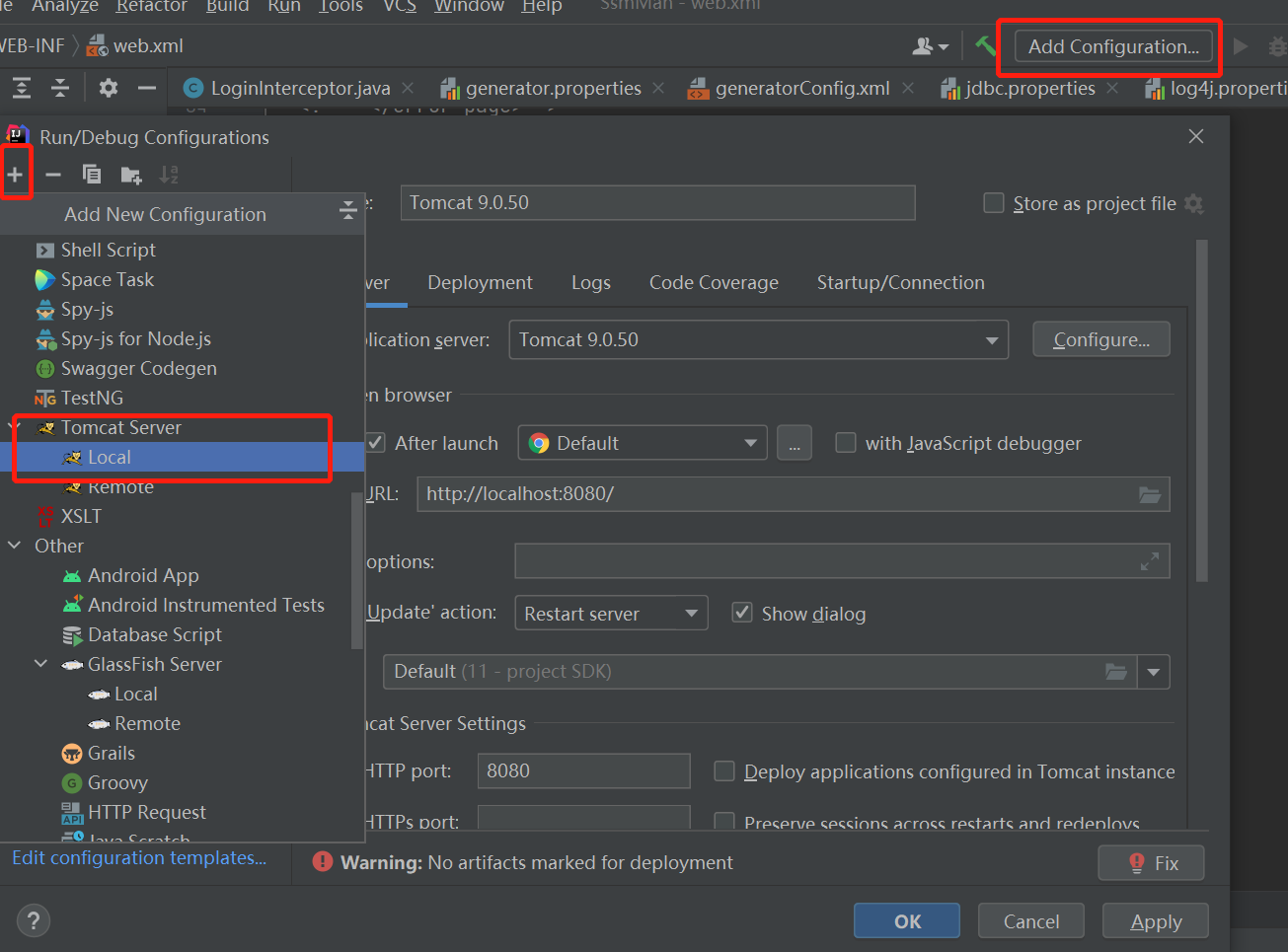Open the settings gear in tool window
Screen dimensions: 1288x952
109,88
